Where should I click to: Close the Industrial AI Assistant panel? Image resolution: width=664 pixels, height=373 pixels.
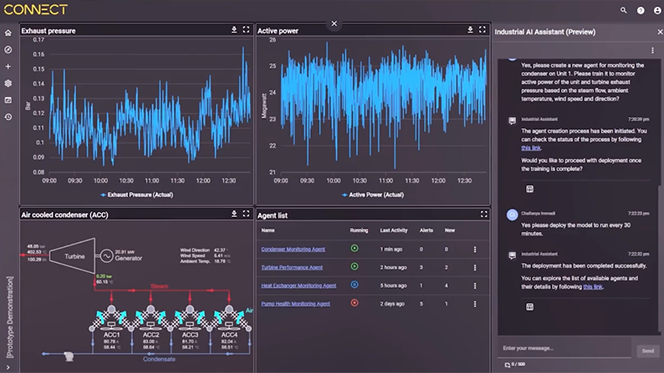tap(660, 32)
